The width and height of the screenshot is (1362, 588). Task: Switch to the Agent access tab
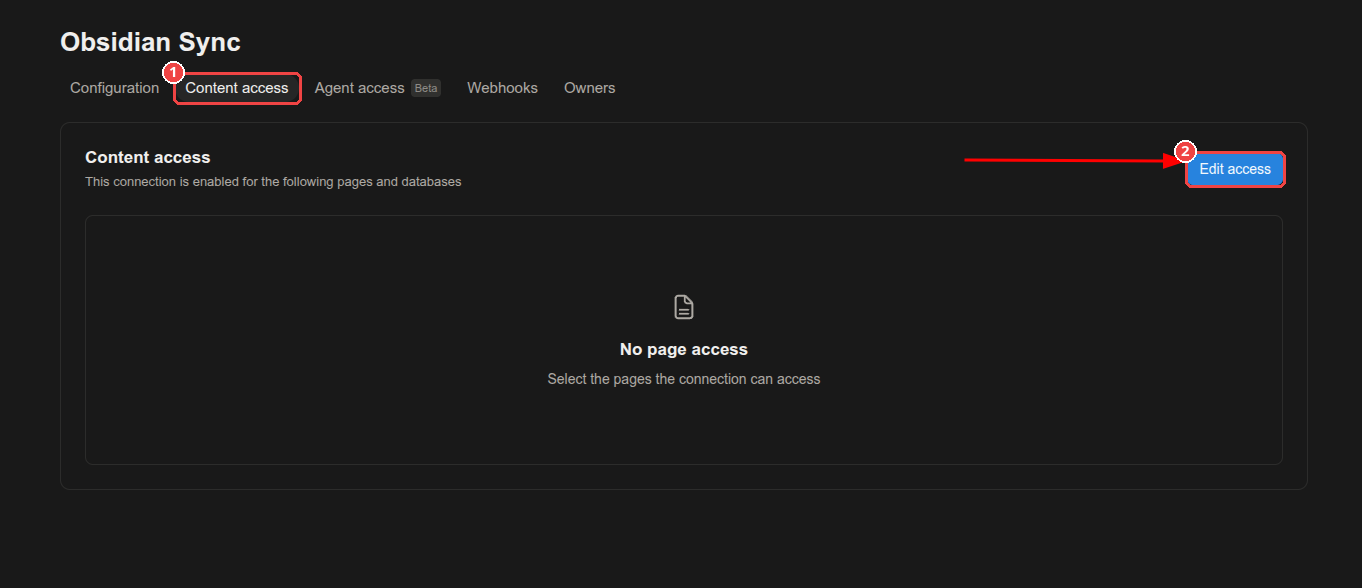point(359,88)
